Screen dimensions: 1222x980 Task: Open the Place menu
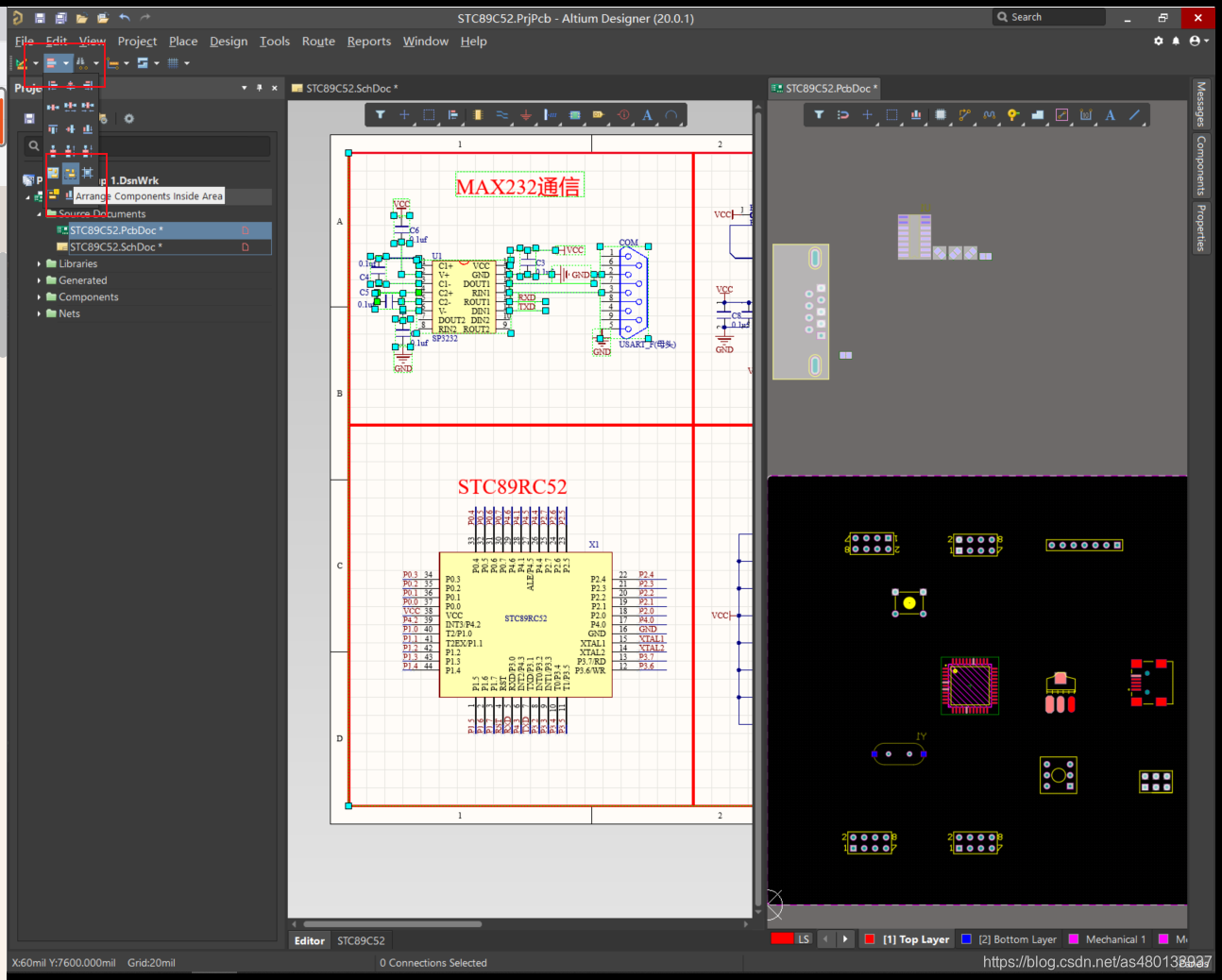tap(183, 42)
